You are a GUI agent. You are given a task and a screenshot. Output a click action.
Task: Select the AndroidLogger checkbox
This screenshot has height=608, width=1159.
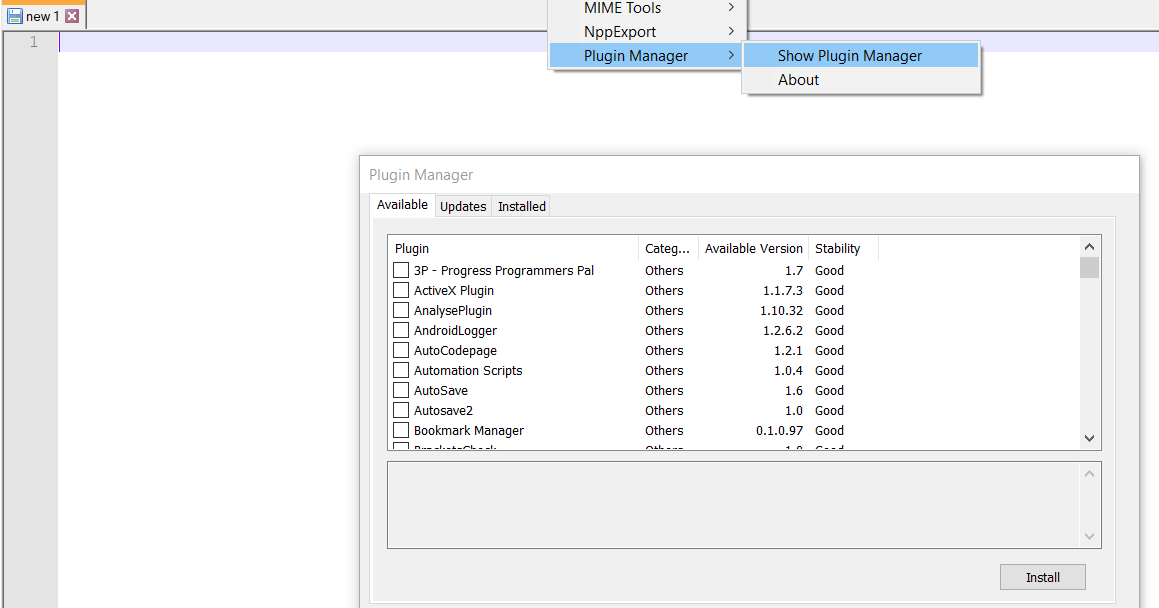click(401, 330)
